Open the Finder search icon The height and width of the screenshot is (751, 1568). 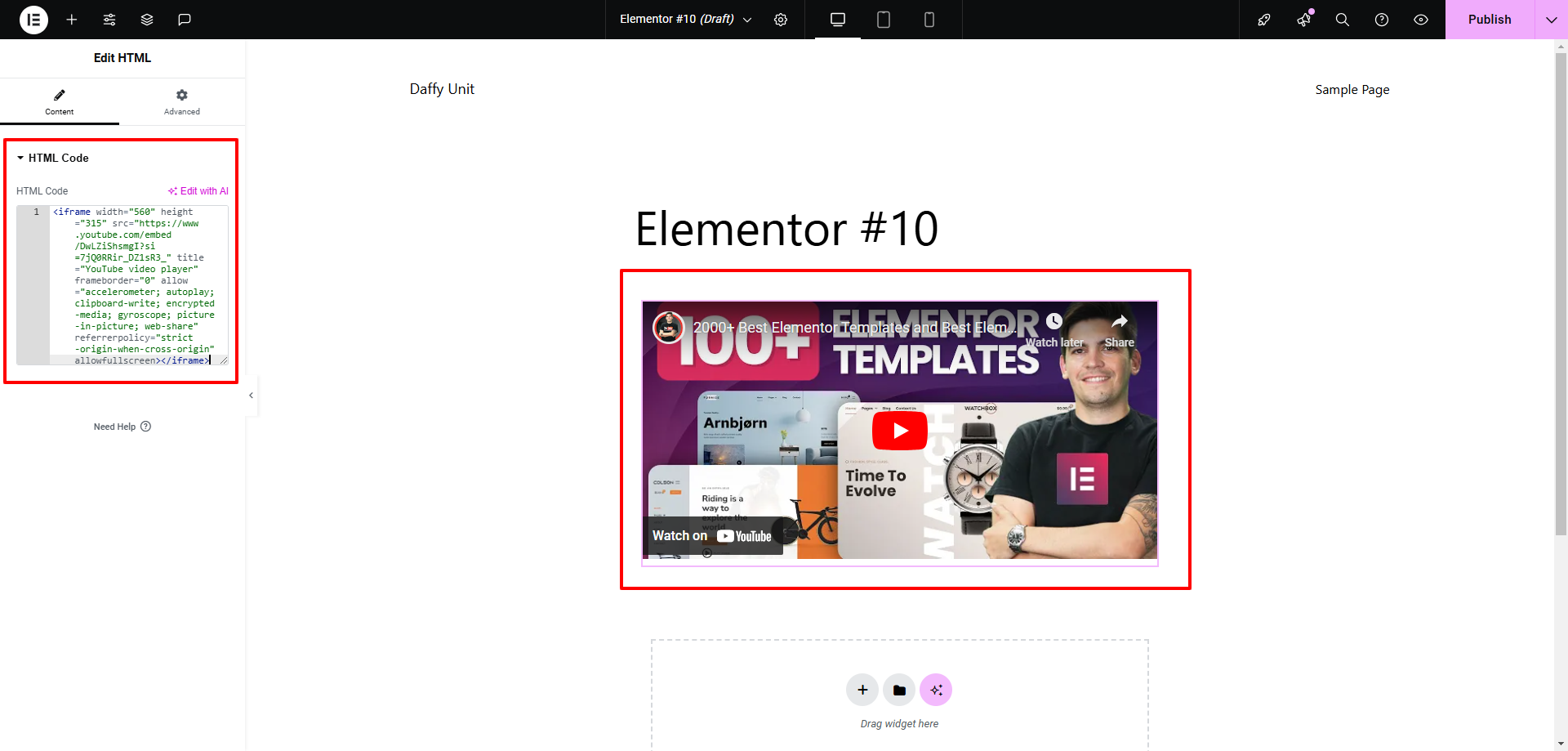[1343, 20]
